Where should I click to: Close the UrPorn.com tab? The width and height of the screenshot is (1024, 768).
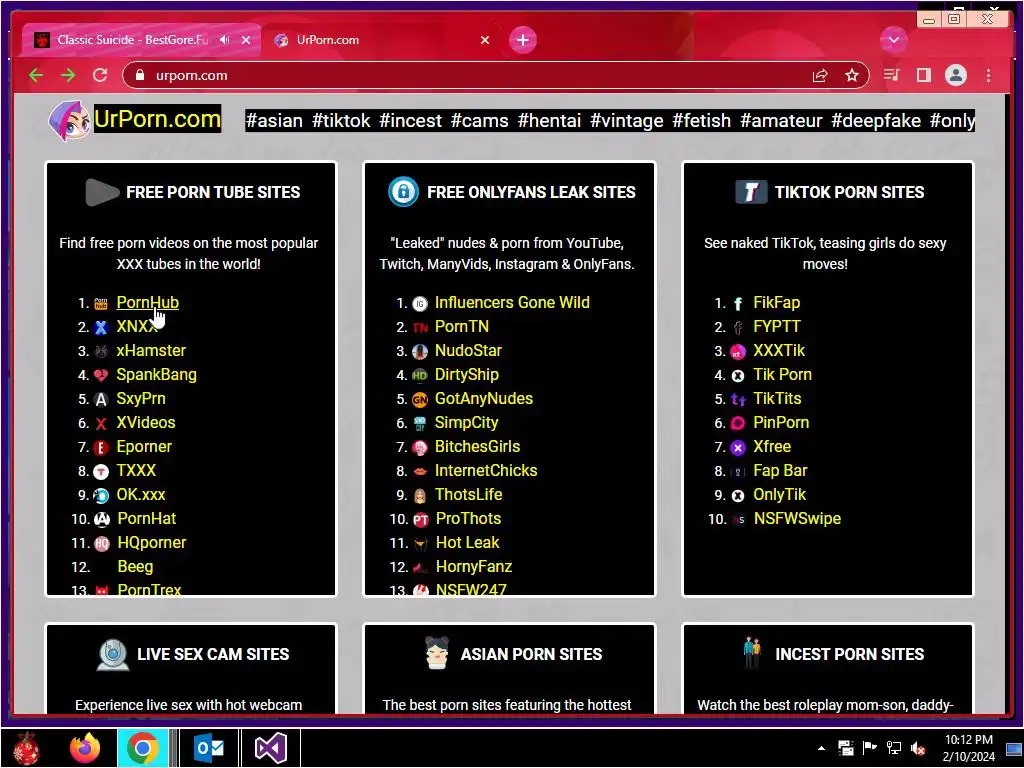(x=485, y=40)
